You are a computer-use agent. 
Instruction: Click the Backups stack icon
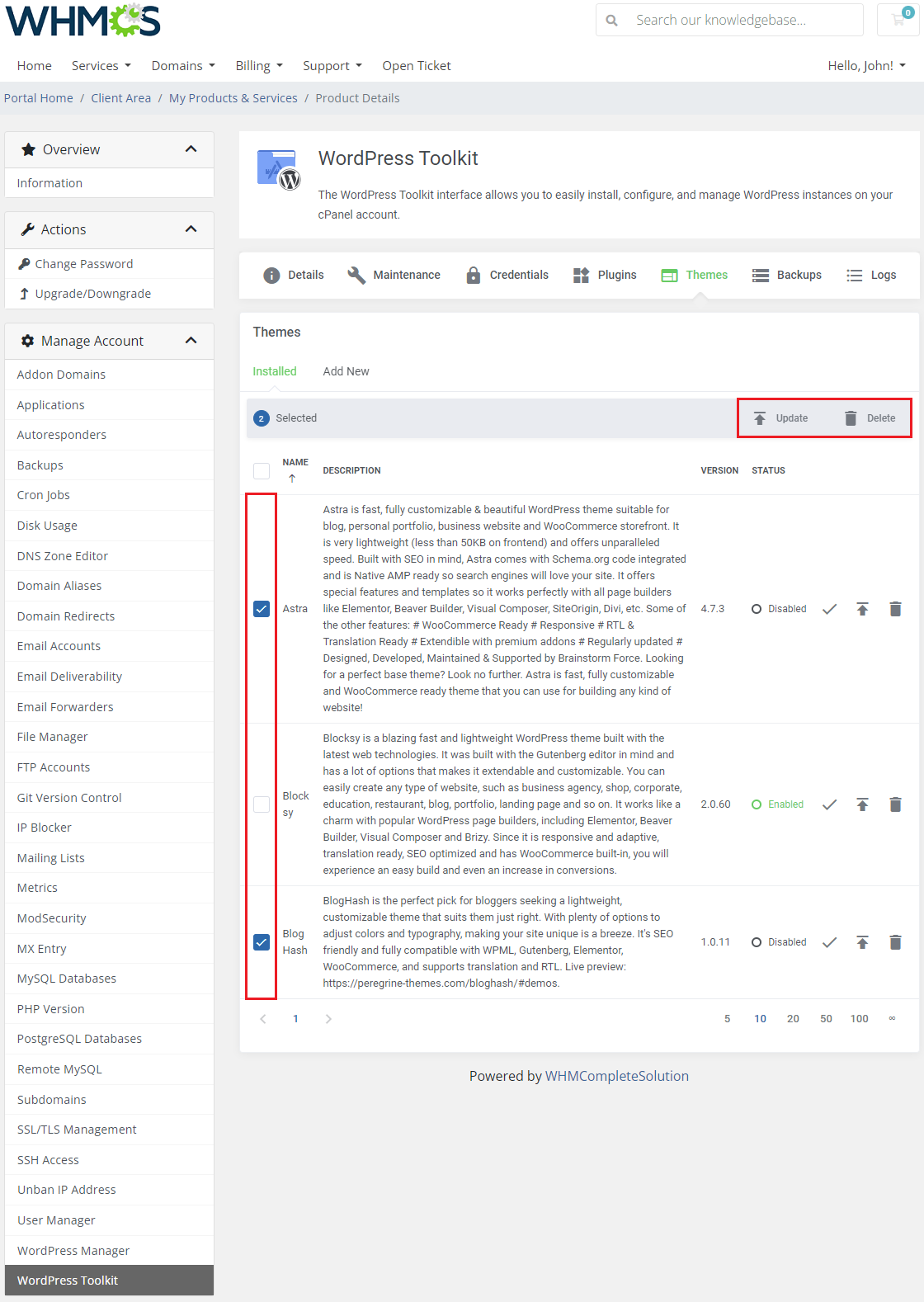761,276
